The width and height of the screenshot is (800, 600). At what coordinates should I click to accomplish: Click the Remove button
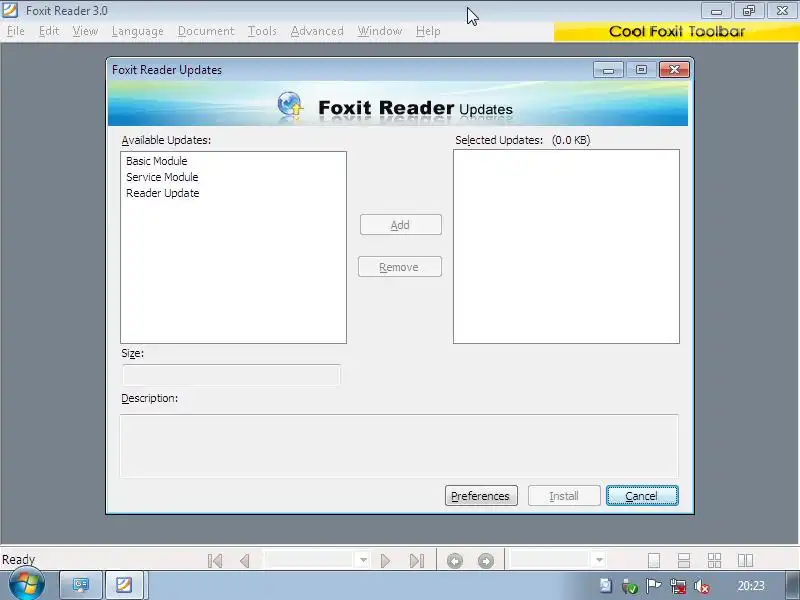click(x=399, y=267)
